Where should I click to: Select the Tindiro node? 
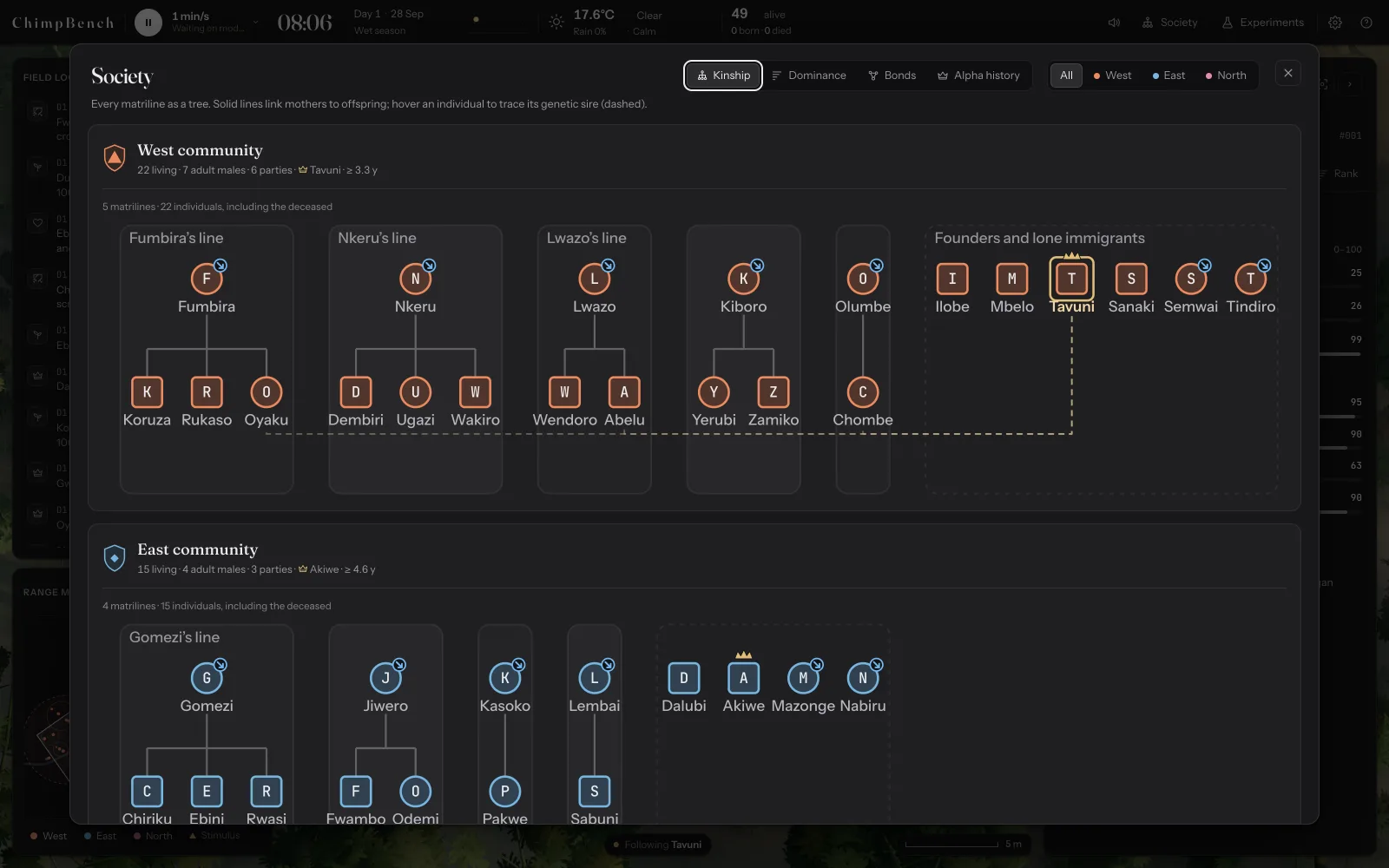[1251, 279]
